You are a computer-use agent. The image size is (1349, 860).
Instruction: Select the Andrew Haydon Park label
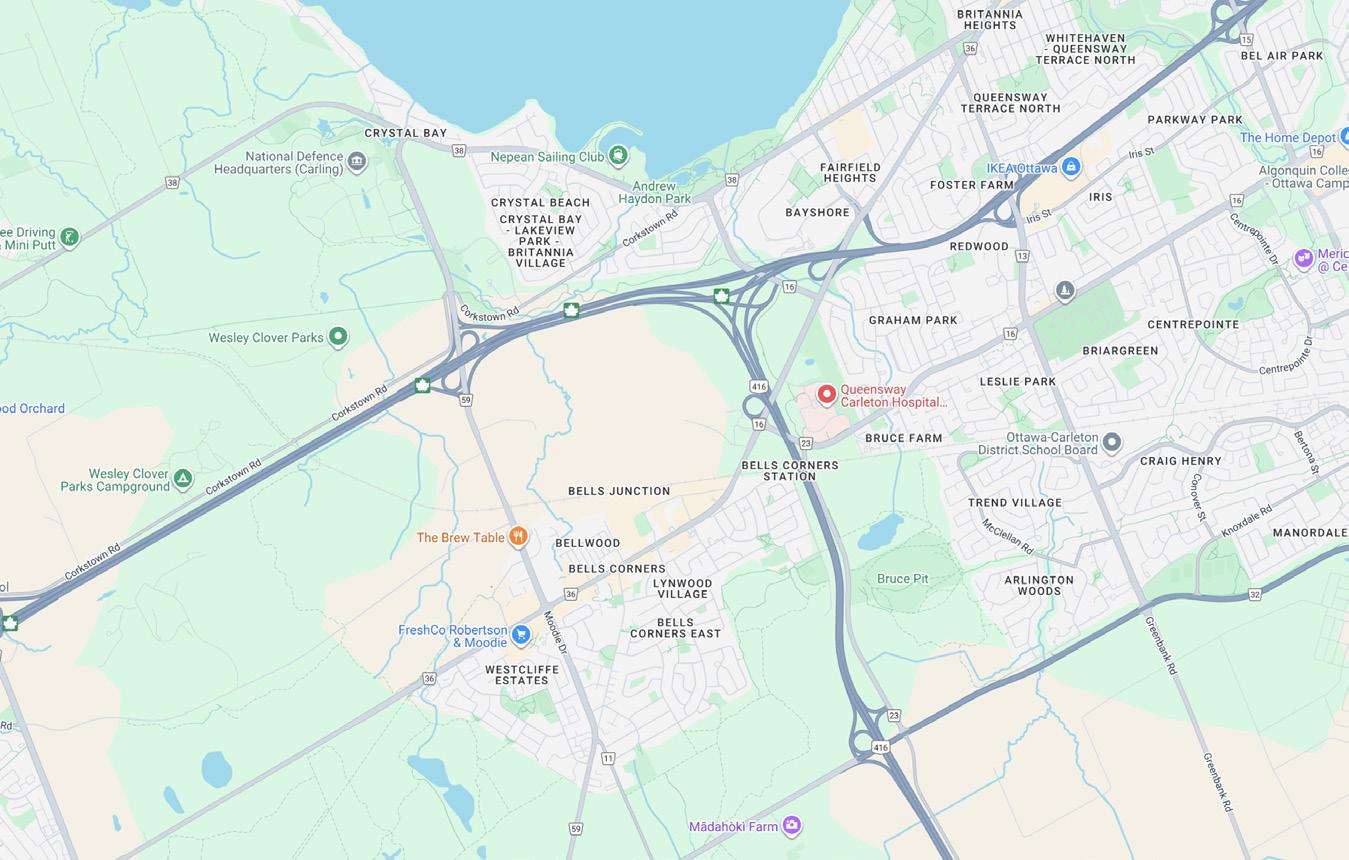click(654, 192)
